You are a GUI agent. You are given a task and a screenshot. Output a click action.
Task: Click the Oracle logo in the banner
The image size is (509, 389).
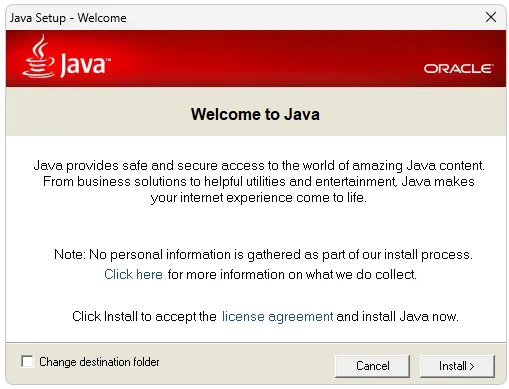pyautogui.click(x=458, y=69)
